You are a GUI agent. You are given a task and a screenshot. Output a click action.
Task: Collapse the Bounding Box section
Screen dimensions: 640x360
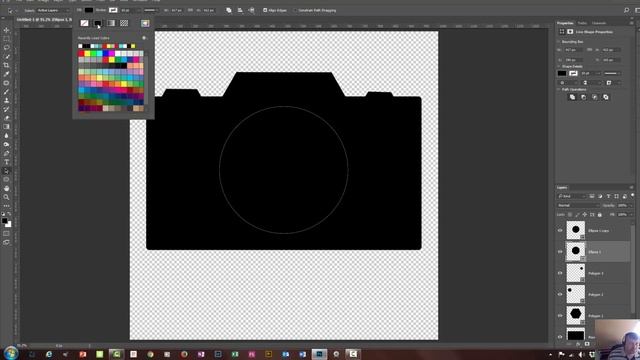tap(558, 42)
